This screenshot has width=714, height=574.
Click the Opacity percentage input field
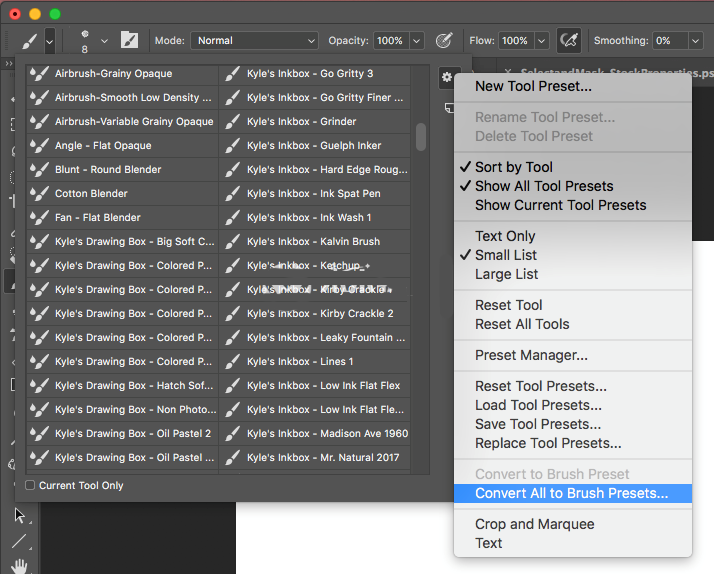pos(389,41)
